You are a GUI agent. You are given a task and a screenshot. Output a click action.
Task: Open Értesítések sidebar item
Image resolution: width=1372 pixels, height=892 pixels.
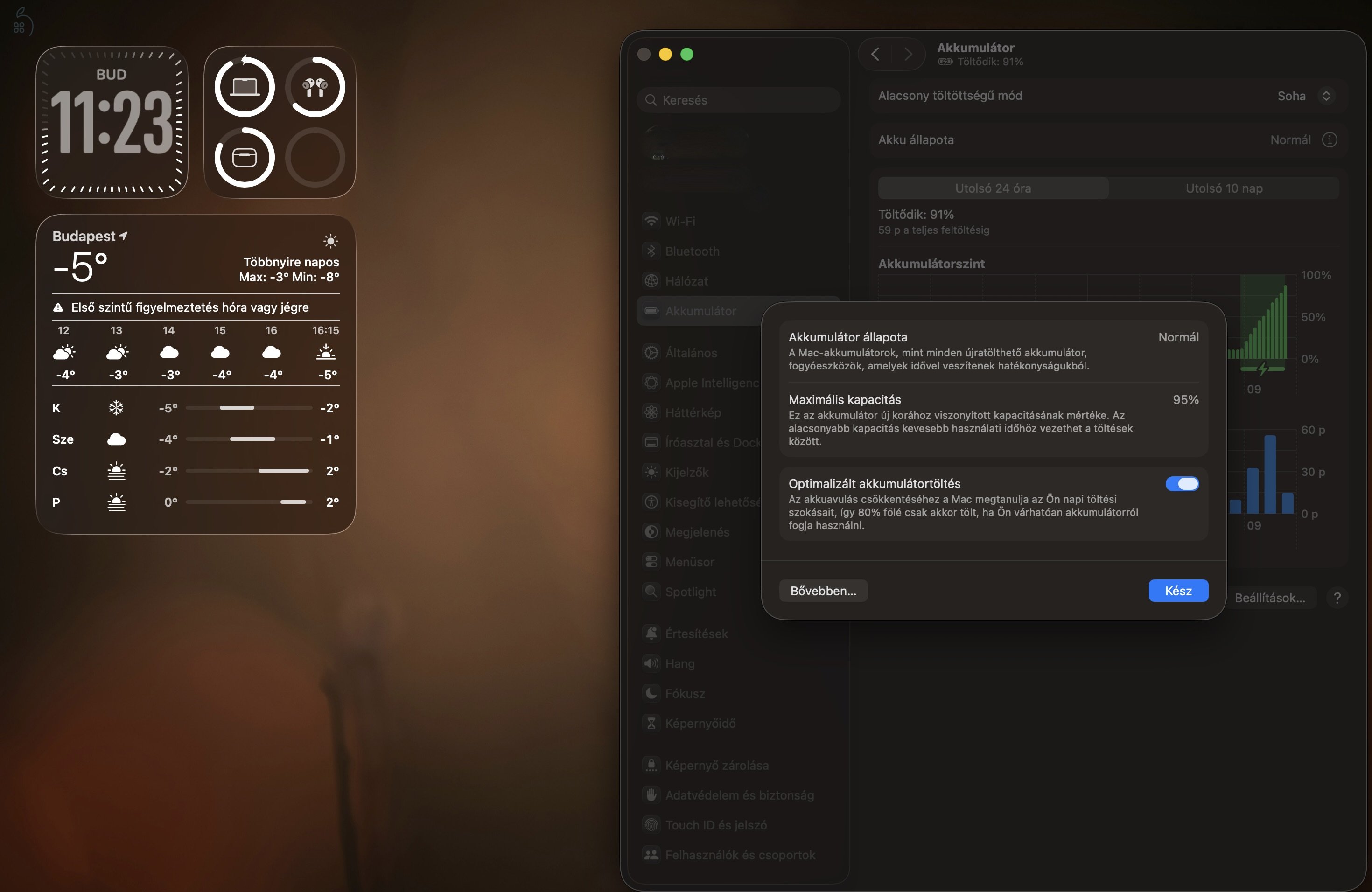(x=696, y=634)
